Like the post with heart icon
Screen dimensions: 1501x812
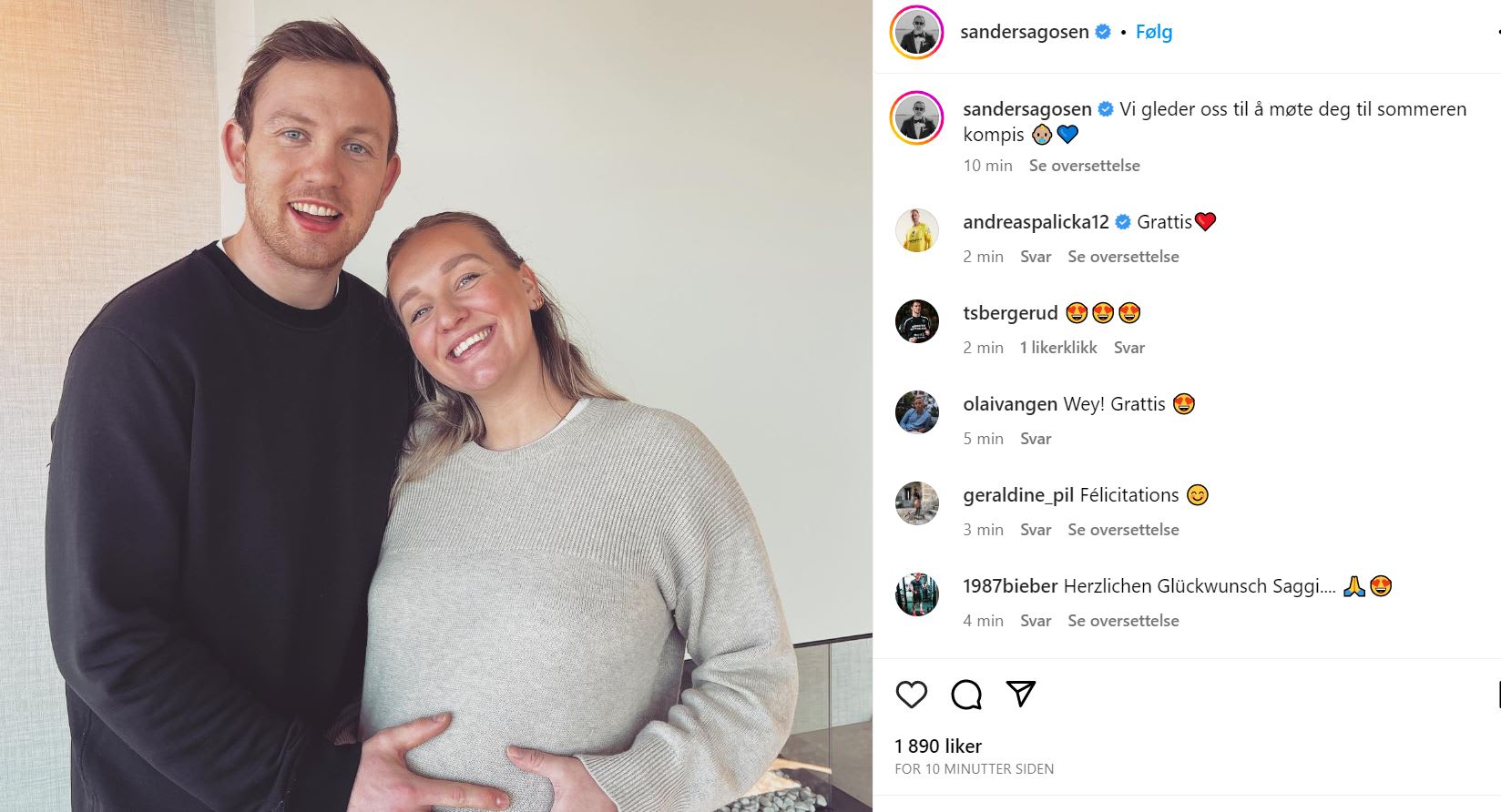(x=911, y=695)
